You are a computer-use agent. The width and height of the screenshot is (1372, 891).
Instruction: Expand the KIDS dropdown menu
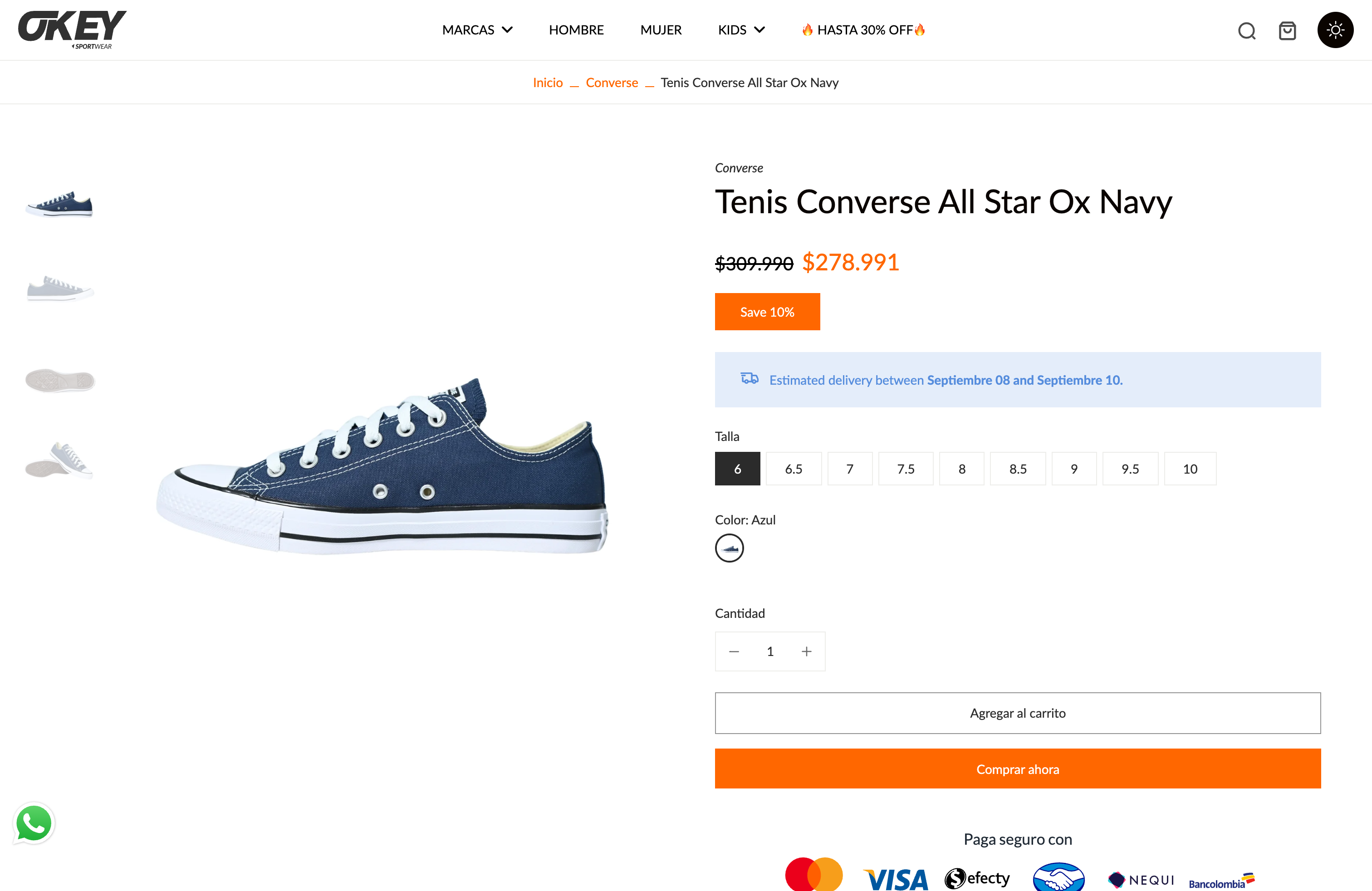click(x=741, y=30)
